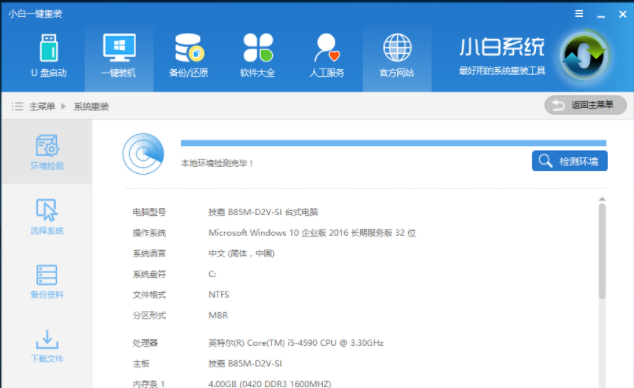This screenshot has width=634, height=388.
Task: Select the 备份资料 sidebar step
Action: [x=47, y=281]
